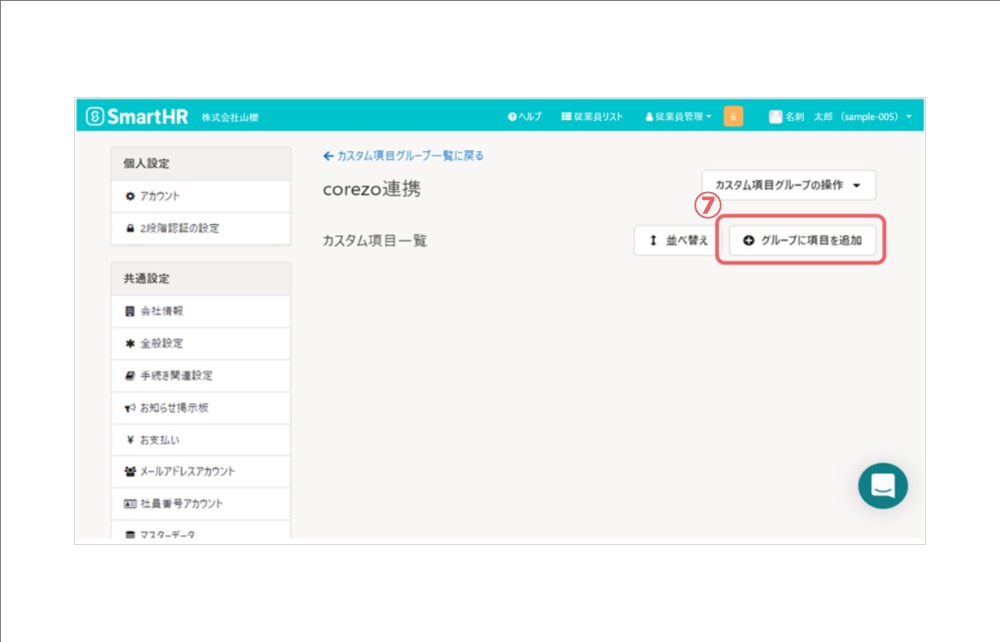Open 会社情報 in sidebar
The image size is (1000, 642).
point(201,311)
